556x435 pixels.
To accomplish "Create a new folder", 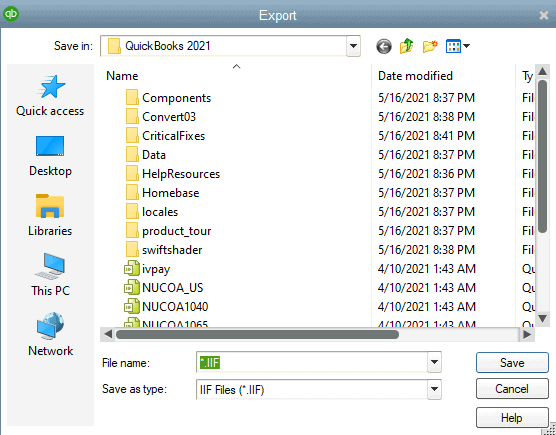I will click(x=430, y=46).
